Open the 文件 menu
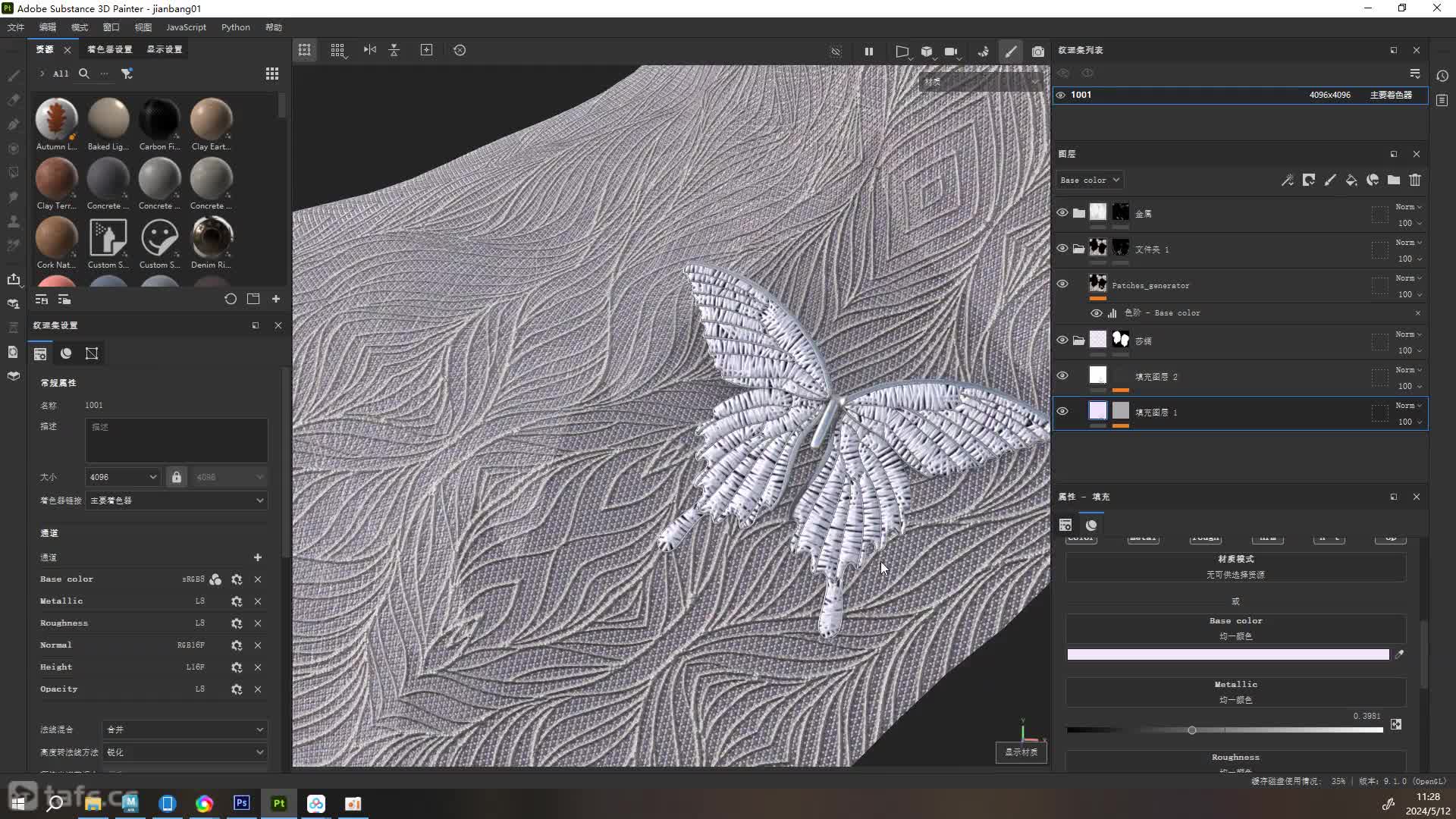1456x819 pixels. (16, 27)
